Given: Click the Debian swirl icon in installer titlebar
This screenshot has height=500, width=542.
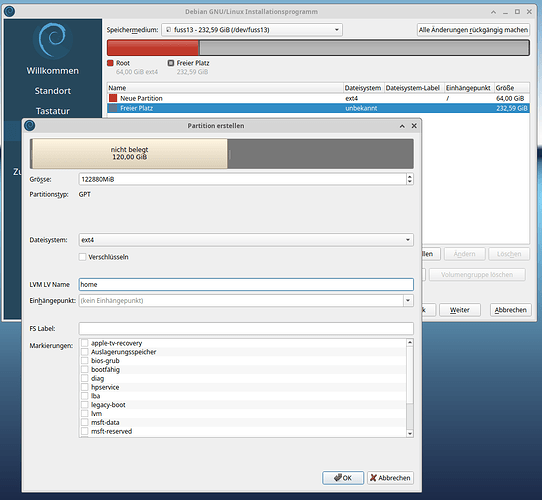Looking at the screenshot, I should coord(9,11).
